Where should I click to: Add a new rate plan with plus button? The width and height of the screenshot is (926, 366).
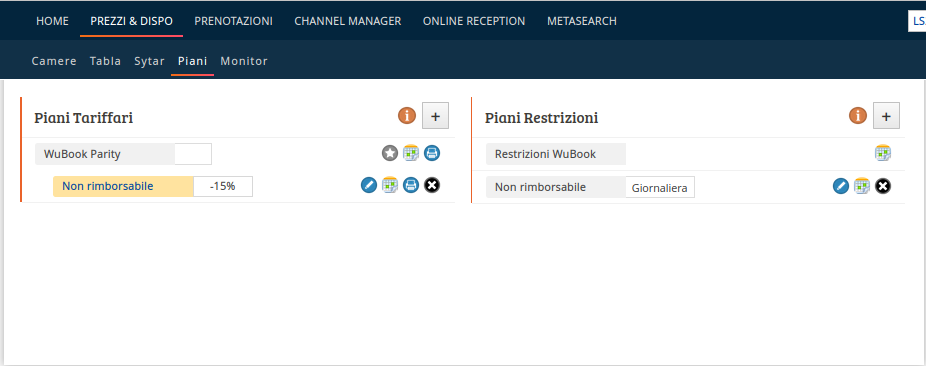tap(435, 116)
